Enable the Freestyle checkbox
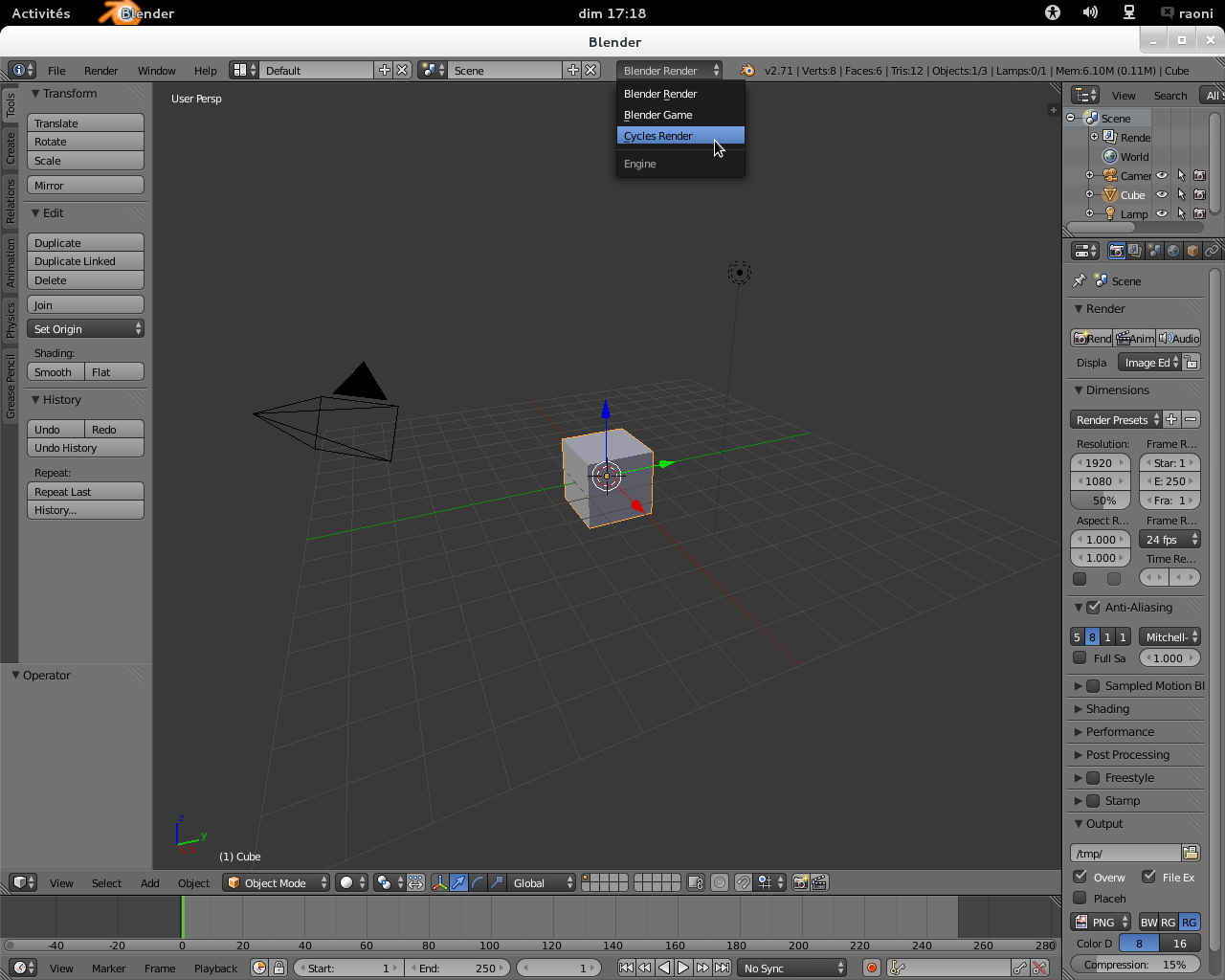 pyautogui.click(x=1093, y=778)
